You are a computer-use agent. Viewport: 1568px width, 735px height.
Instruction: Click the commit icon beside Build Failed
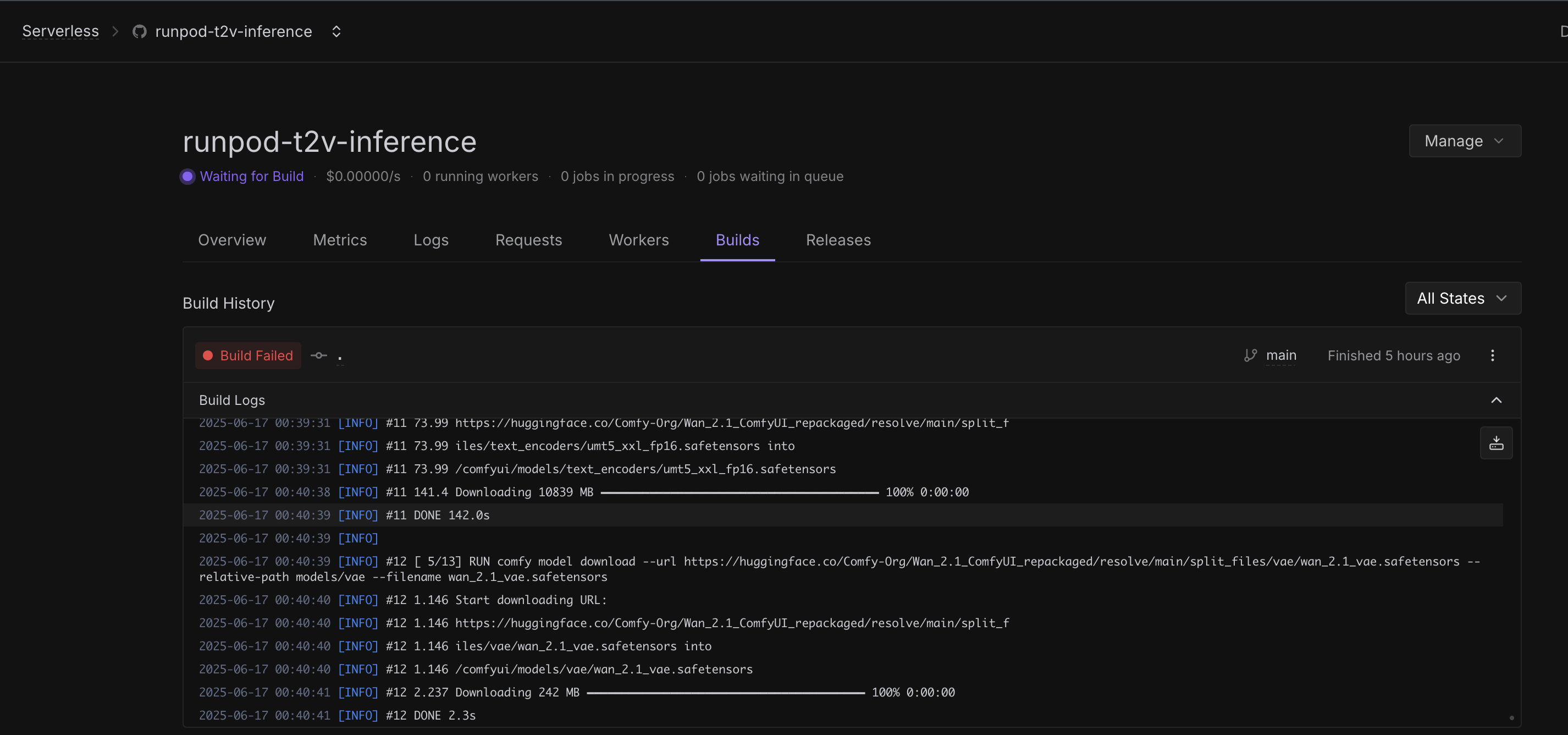pos(319,355)
